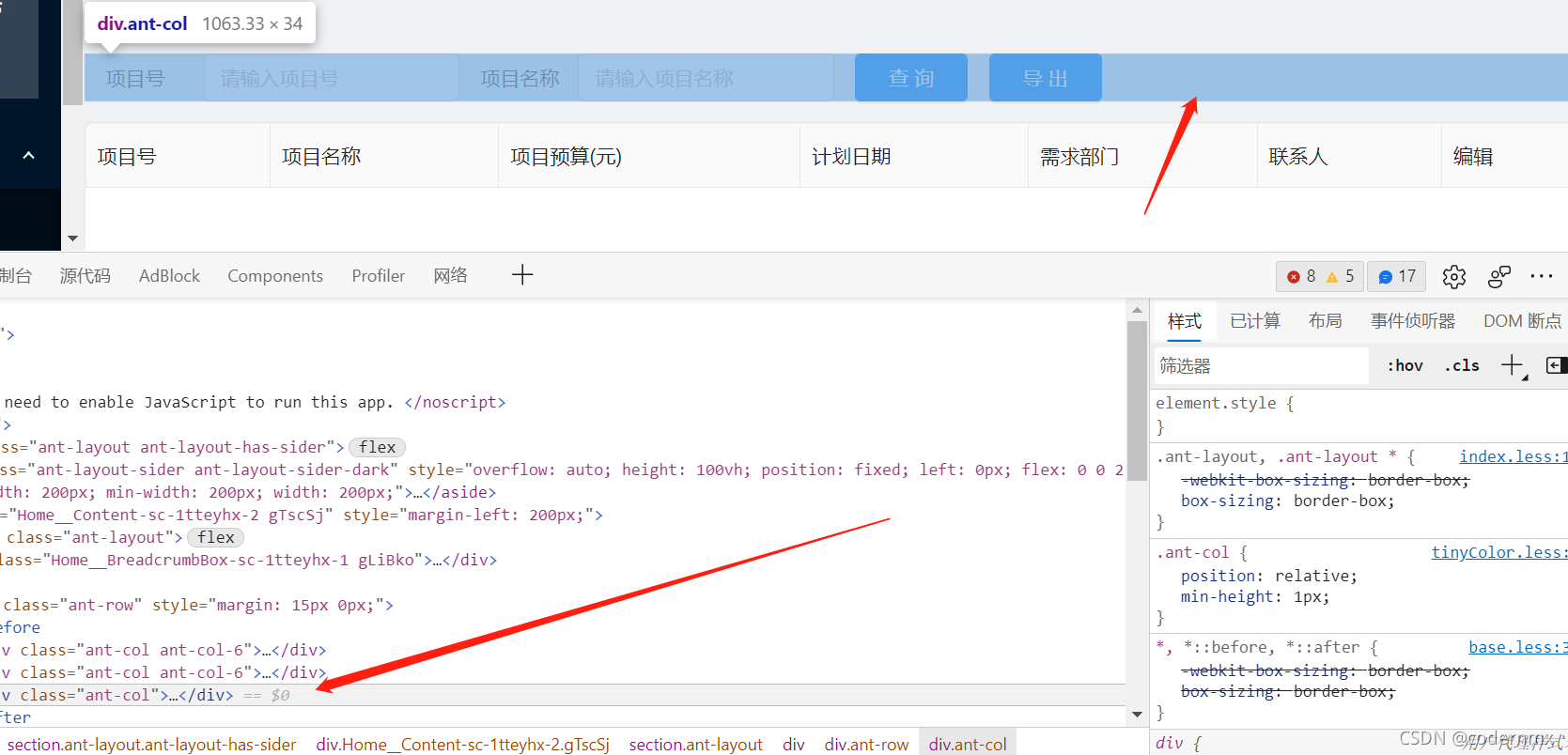Switch to Profiler tab
This screenshot has height=755, width=1568.
pos(378,275)
